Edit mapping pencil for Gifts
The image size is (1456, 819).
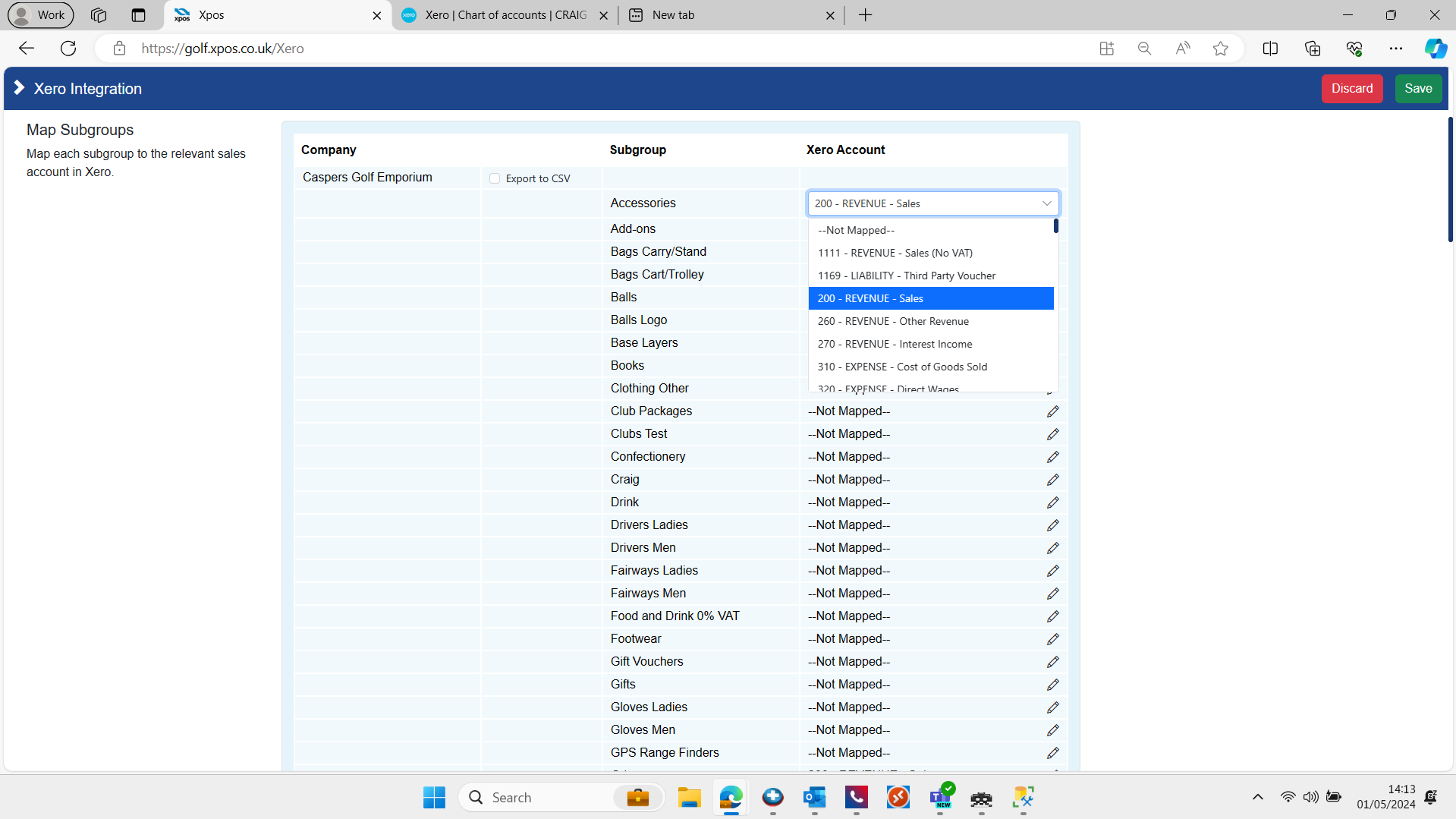coord(1052,685)
